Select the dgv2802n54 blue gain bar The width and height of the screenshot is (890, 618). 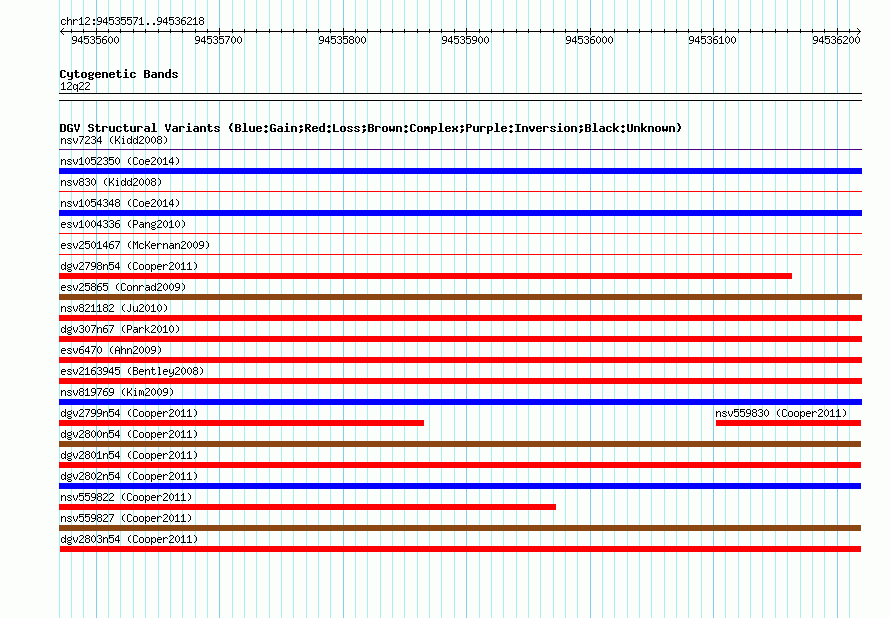pyautogui.click(x=460, y=486)
